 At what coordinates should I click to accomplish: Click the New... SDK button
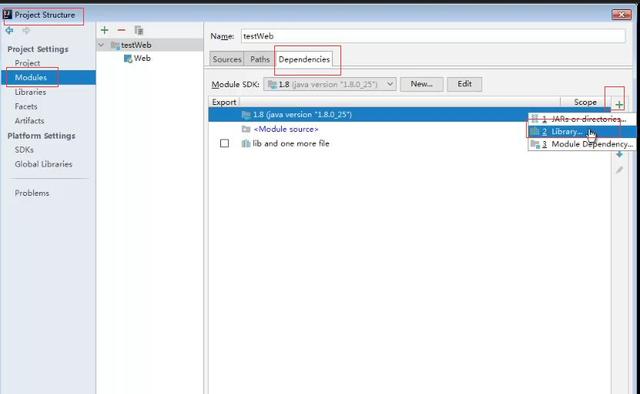pos(422,84)
